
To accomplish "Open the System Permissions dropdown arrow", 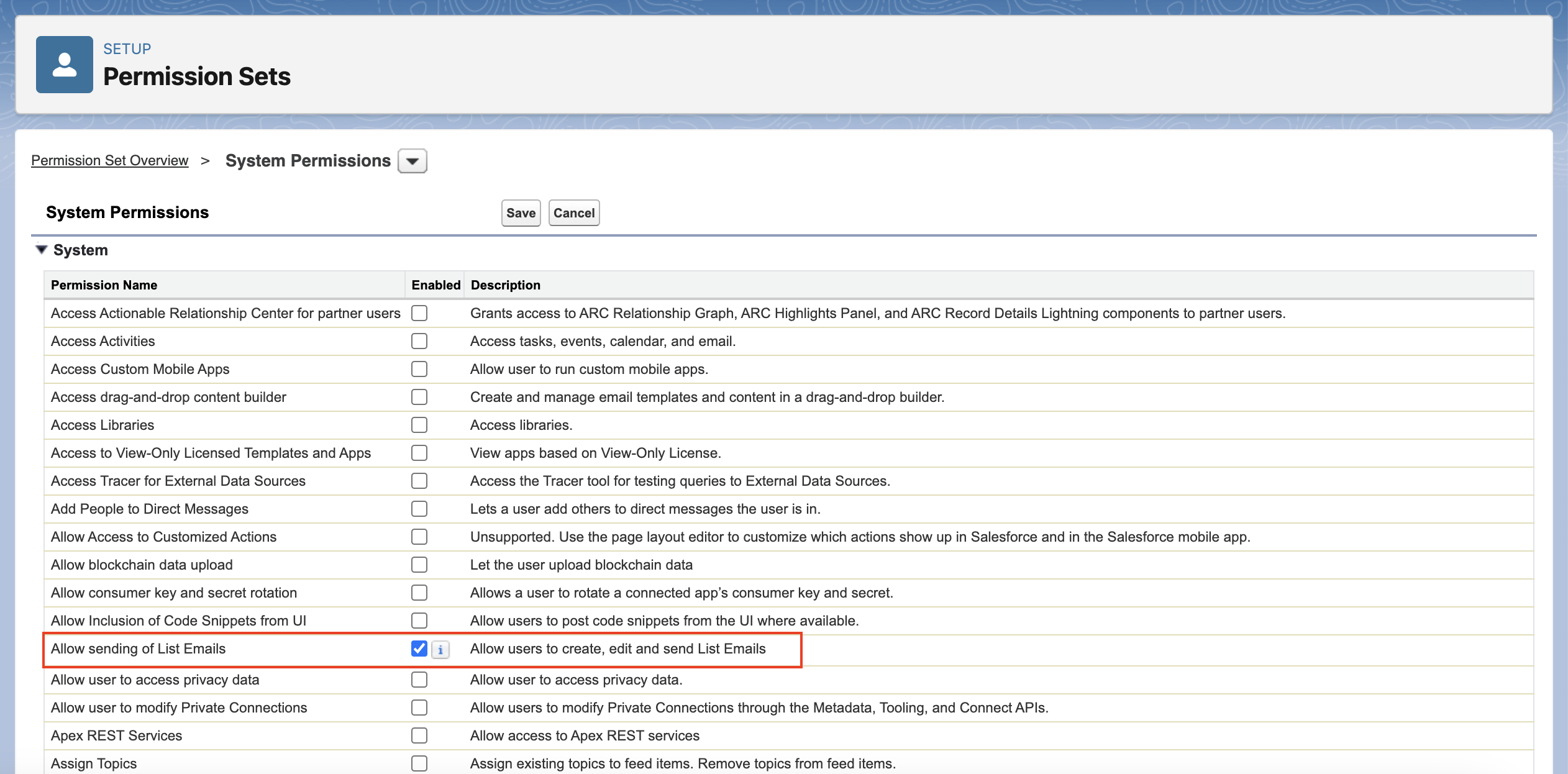I will click(413, 161).
